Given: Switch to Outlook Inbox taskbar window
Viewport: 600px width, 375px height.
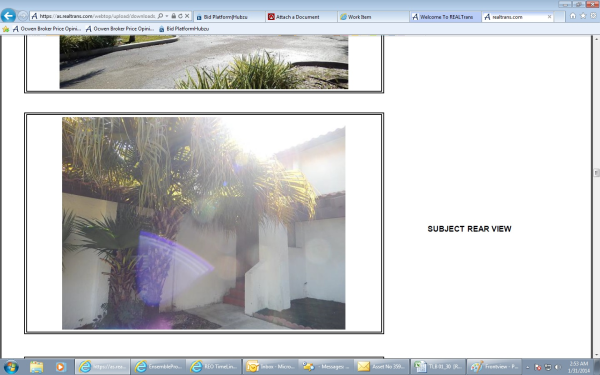Looking at the screenshot, I should pyautogui.click(x=270, y=367).
